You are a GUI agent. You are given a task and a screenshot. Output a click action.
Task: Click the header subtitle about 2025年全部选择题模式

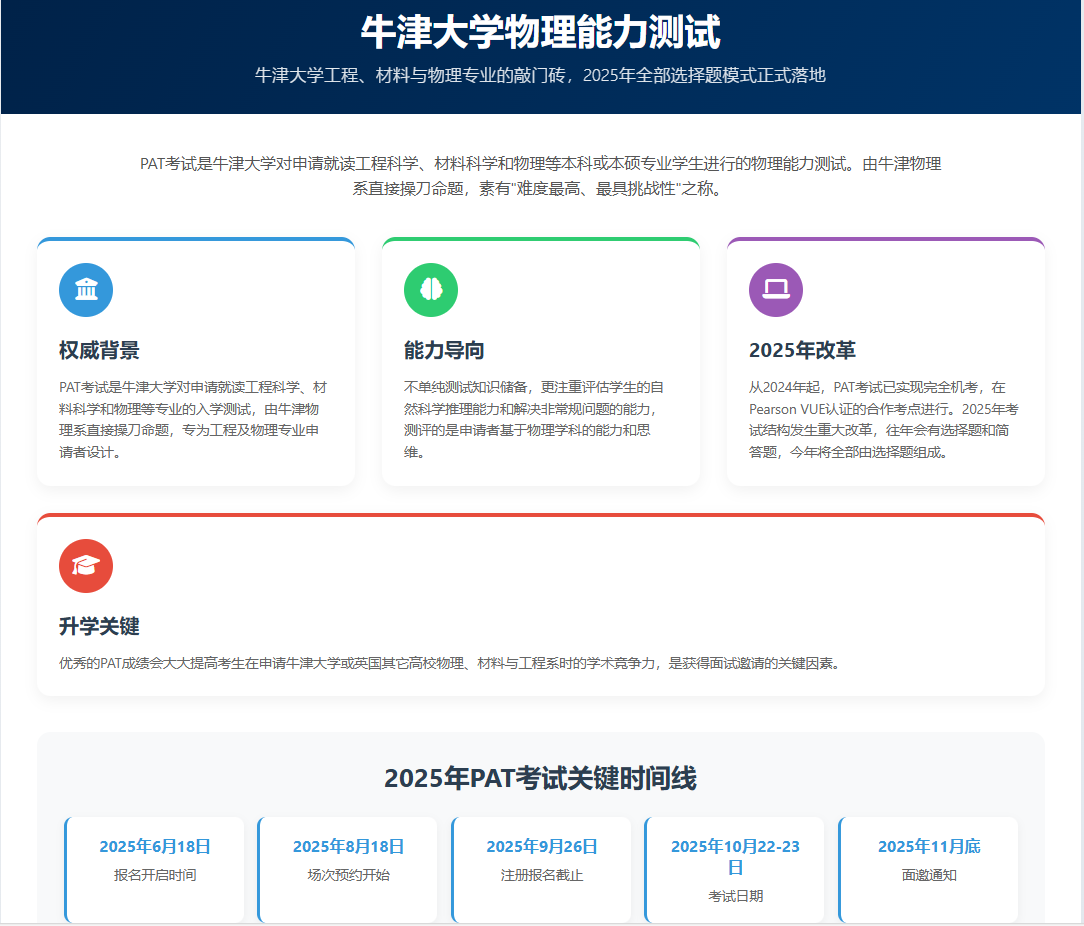pyautogui.click(x=540, y=75)
